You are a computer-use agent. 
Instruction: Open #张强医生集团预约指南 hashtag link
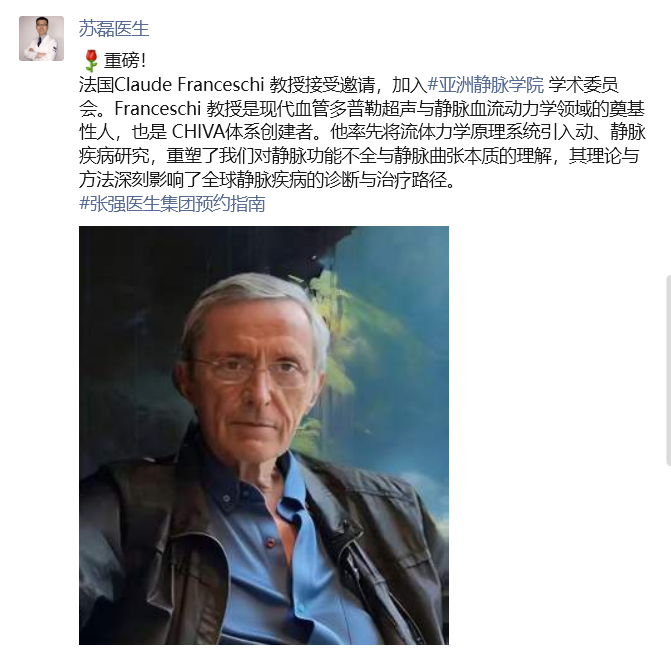[x=172, y=203]
